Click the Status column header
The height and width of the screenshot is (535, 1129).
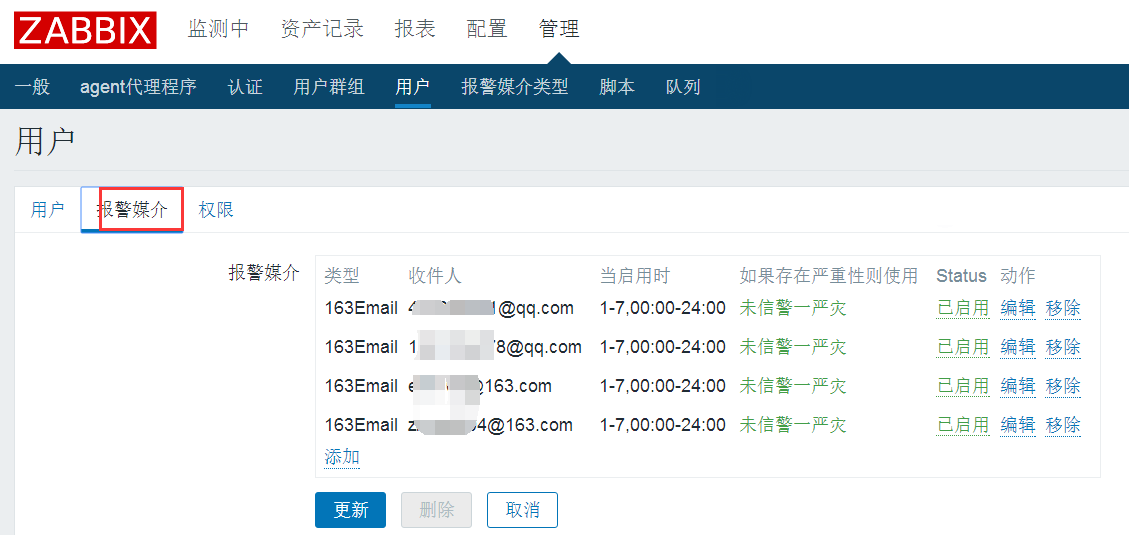point(961,275)
